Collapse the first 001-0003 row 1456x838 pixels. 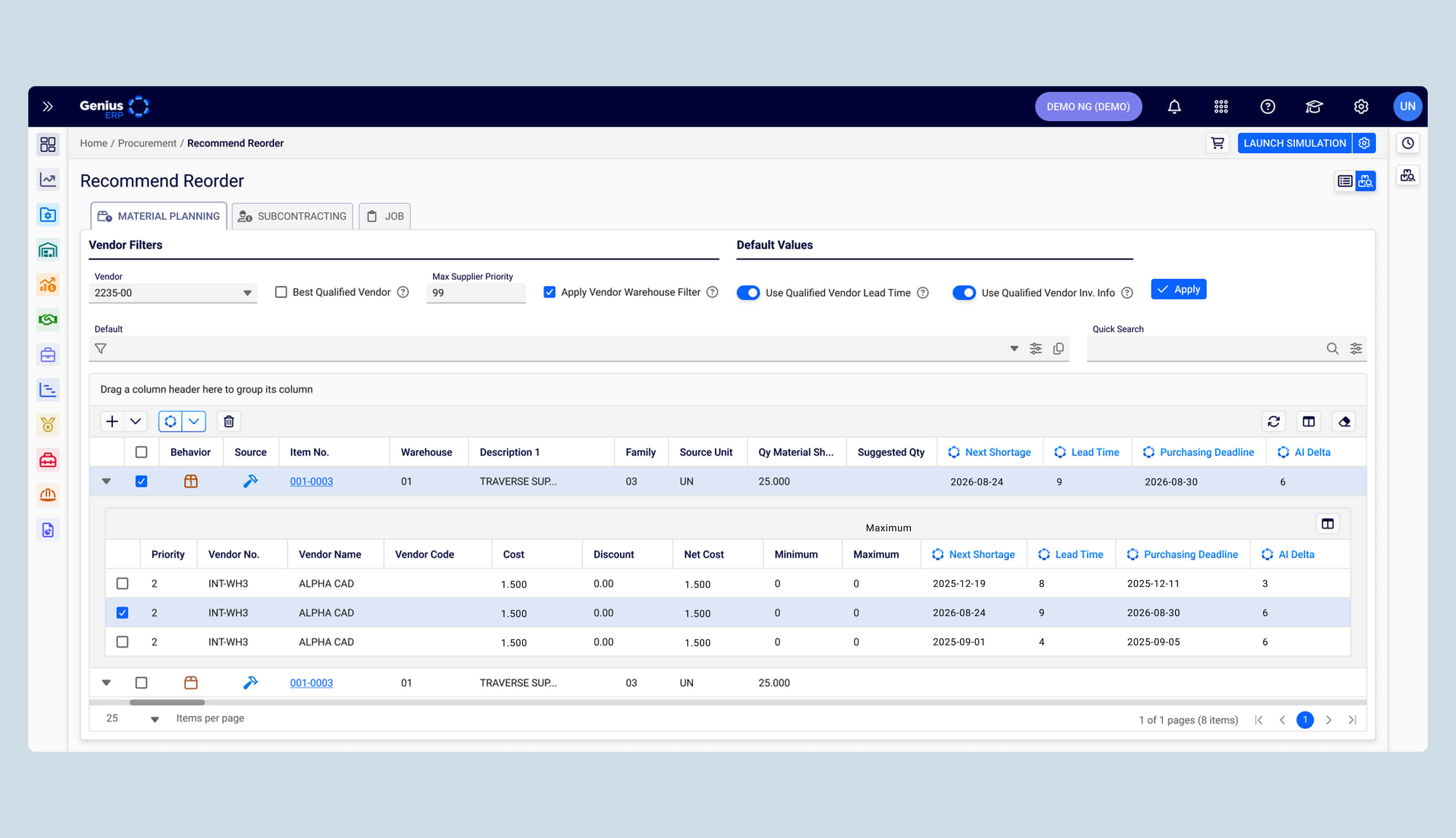[106, 481]
